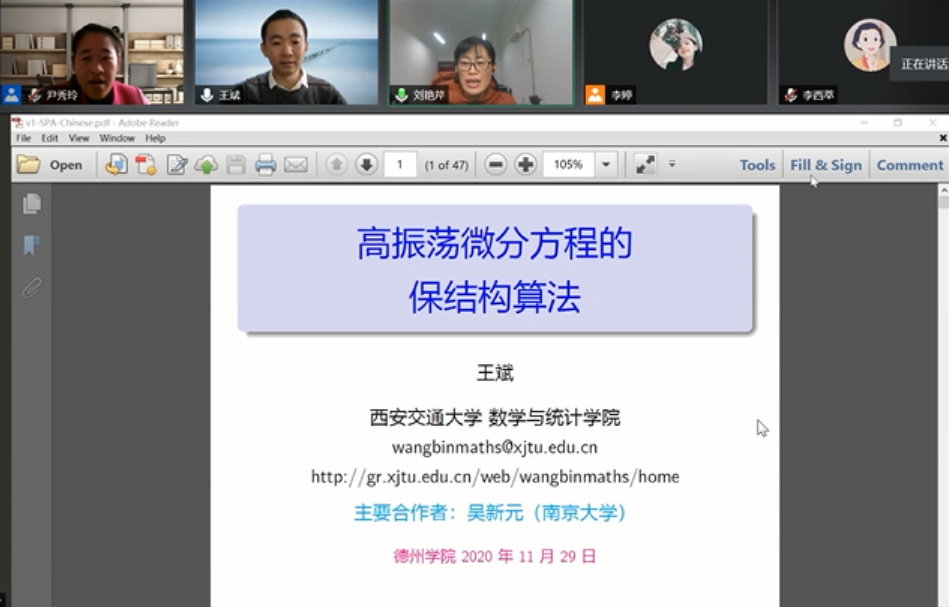Open the Fill & Sign pane
The height and width of the screenshot is (607, 949).
825,165
